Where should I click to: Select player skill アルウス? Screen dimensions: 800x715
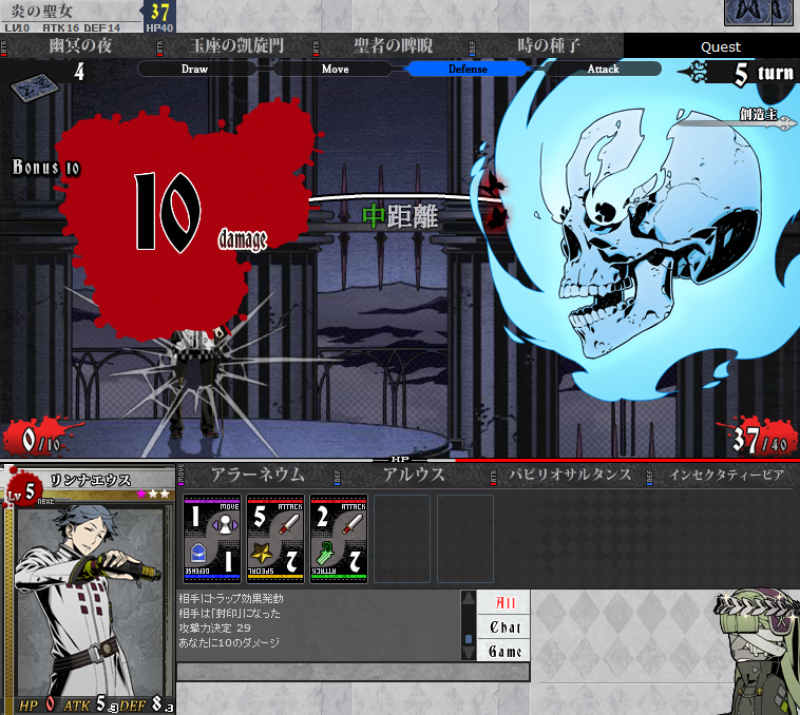(414, 475)
